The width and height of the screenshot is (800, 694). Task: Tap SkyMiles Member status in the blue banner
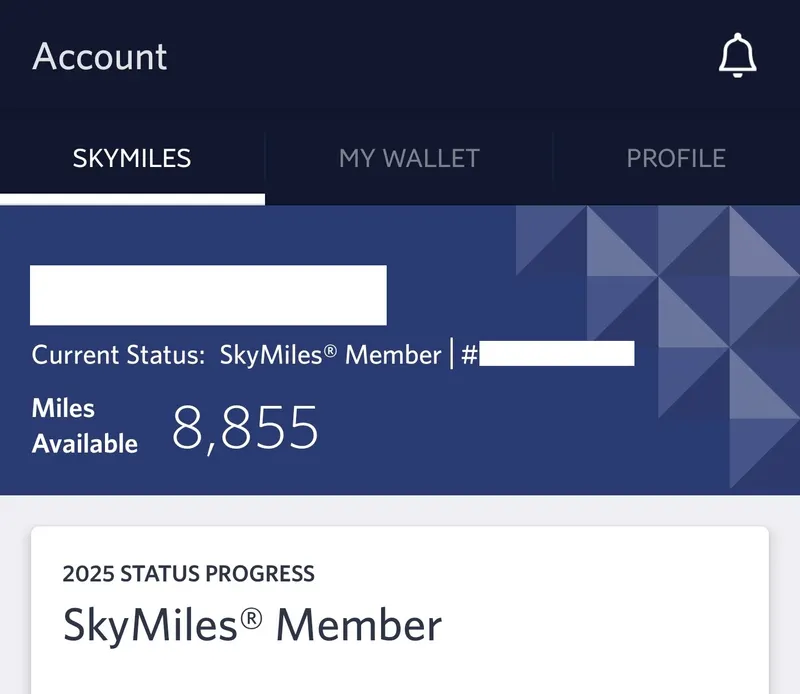pos(330,355)
